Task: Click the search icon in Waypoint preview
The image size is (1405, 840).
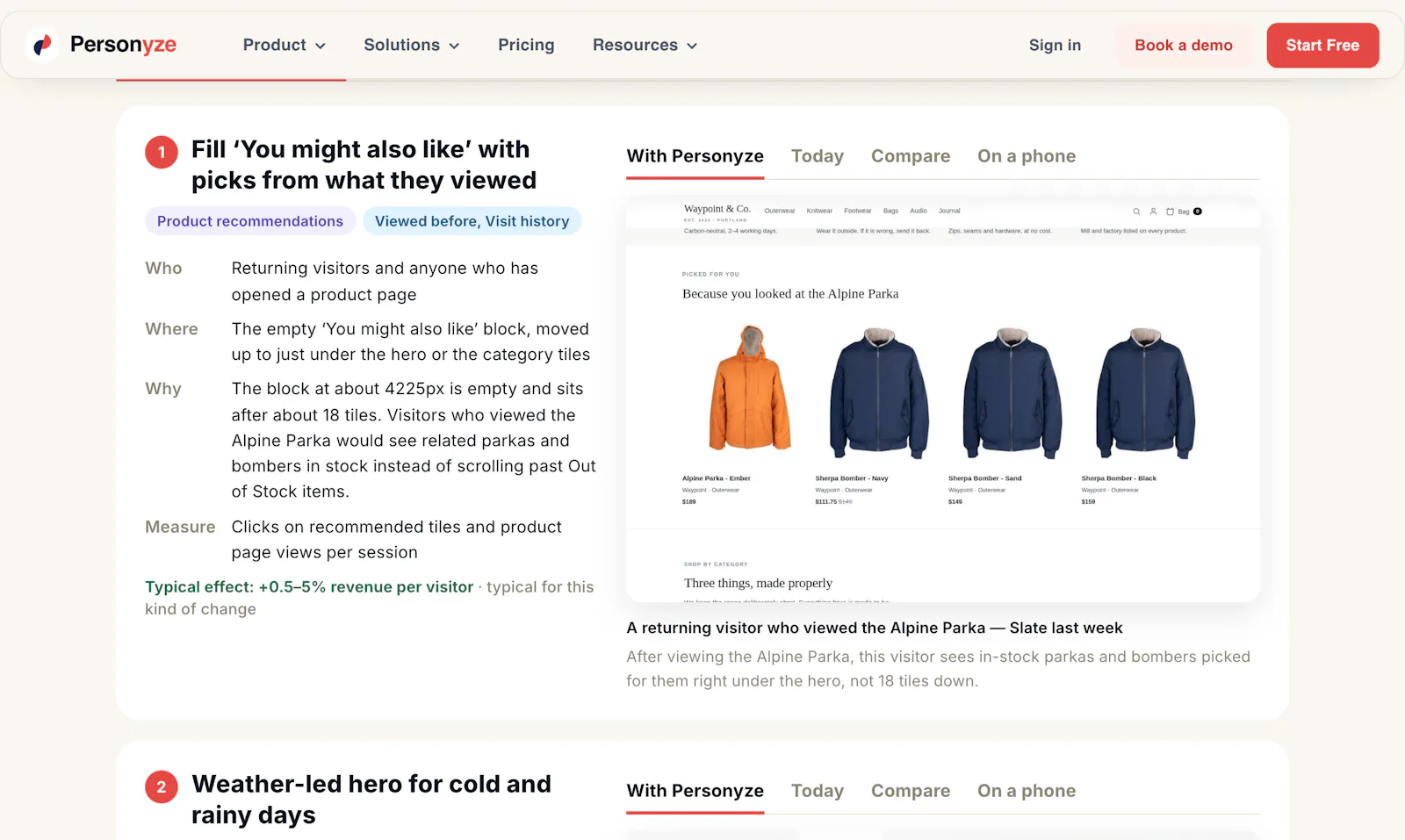Action: (1136, 212)
